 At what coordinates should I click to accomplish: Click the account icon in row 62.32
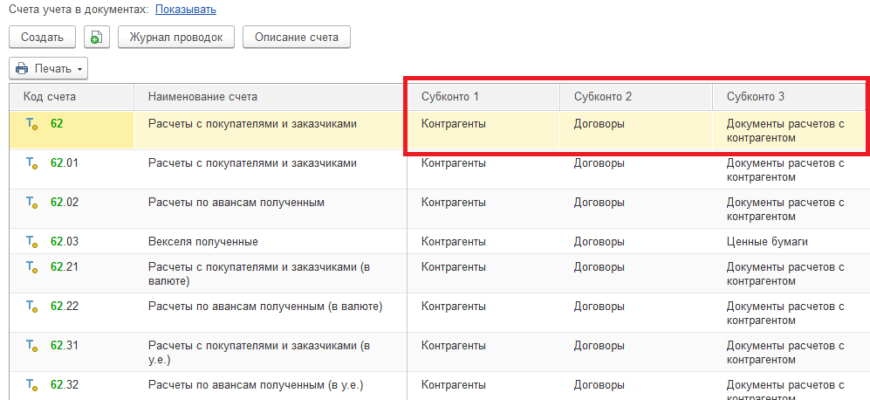[x=32, y=385]
